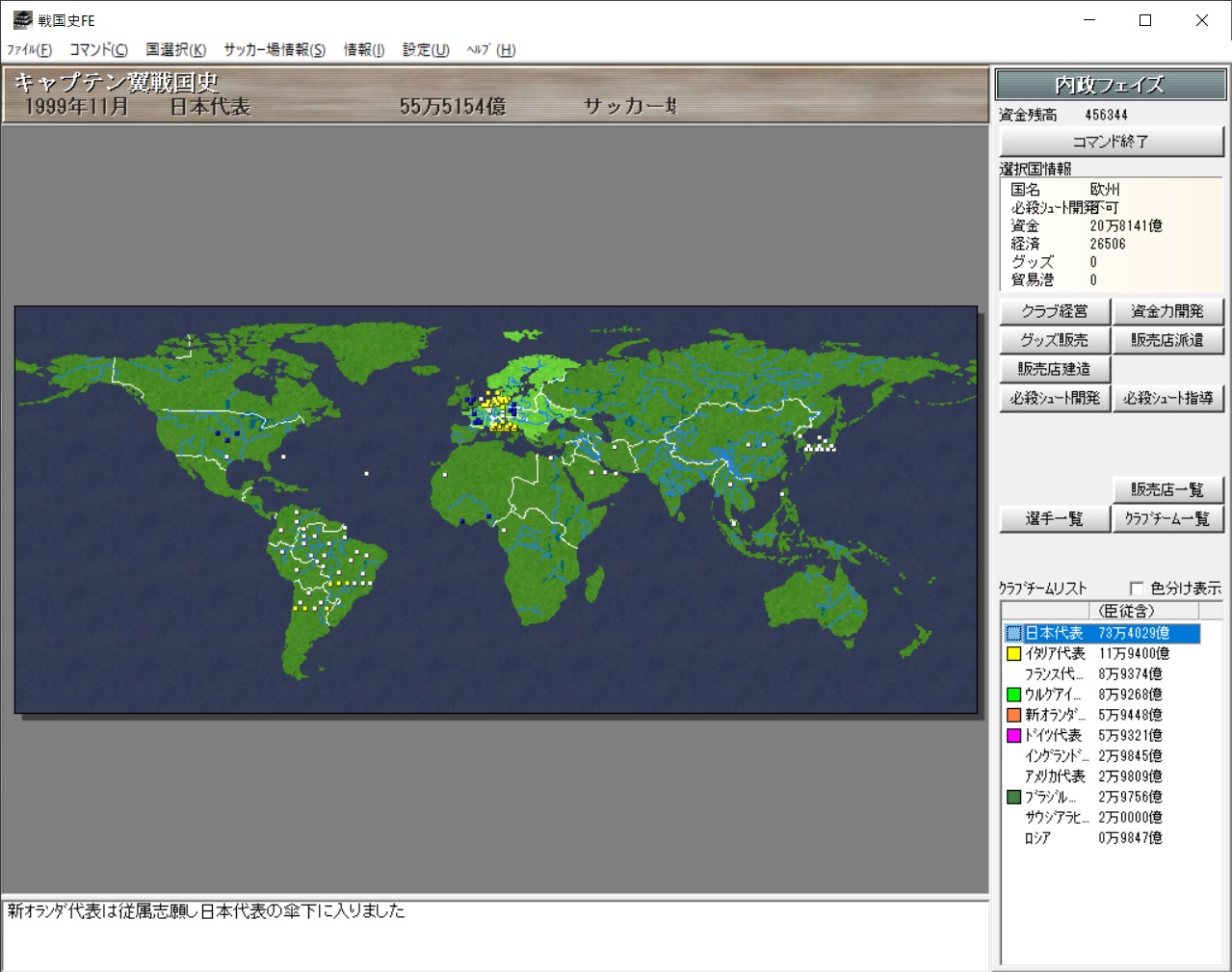The height and width of the screenshot is (972, 1232).
Task: Select フランス代表 in the club team list
Action: 1054,674
